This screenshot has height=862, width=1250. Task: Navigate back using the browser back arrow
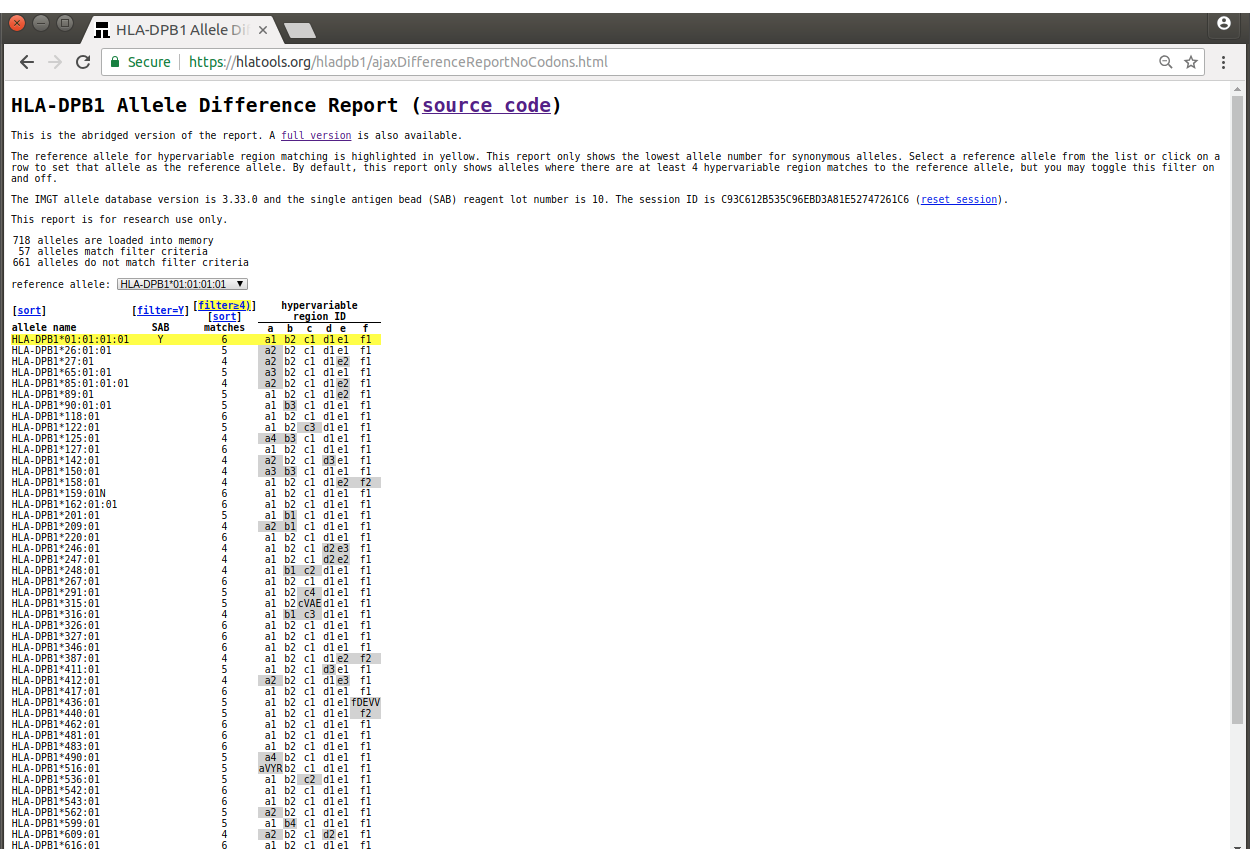pyautogui.click(x=26, y=62)
